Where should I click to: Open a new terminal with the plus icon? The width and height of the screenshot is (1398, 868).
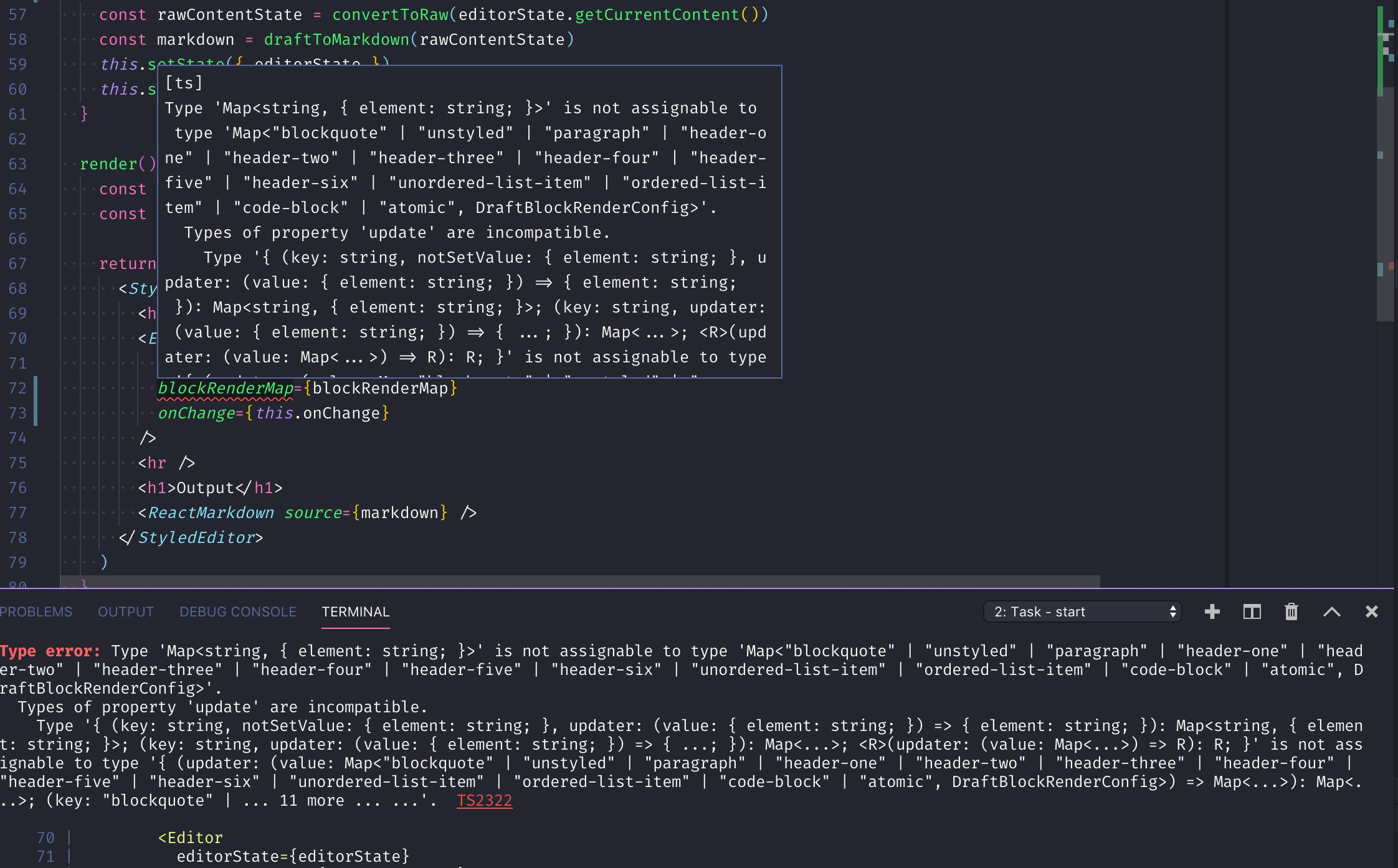coord(1212,612)
